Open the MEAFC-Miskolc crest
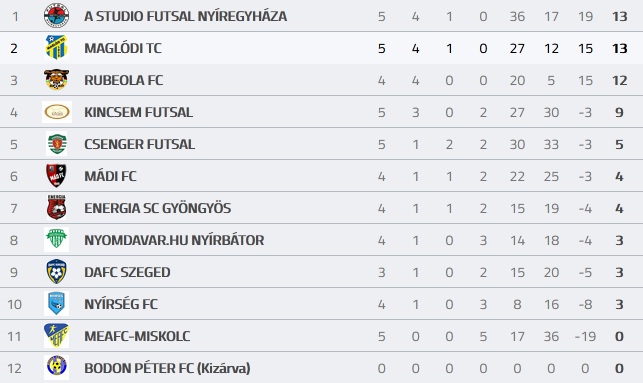 pyautogui.click(x=57, y=335)
